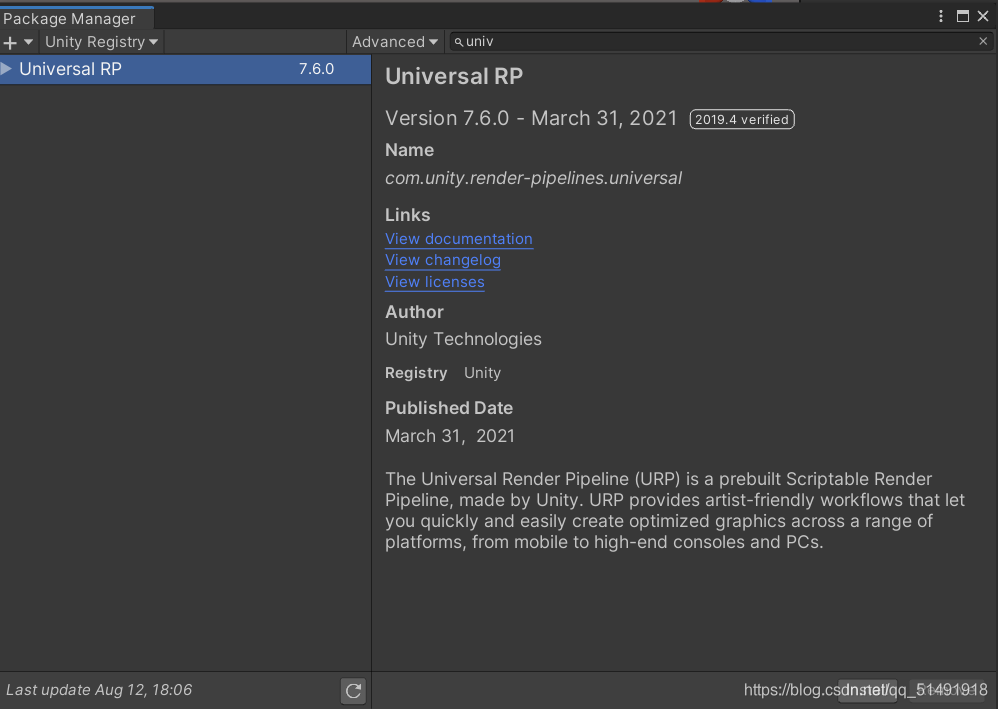Click the Version 7.6.0 - March 31, 2021 heading
The height and width of the screenshot is (709, 998).
pyautogui.click(x=531, y=118)
